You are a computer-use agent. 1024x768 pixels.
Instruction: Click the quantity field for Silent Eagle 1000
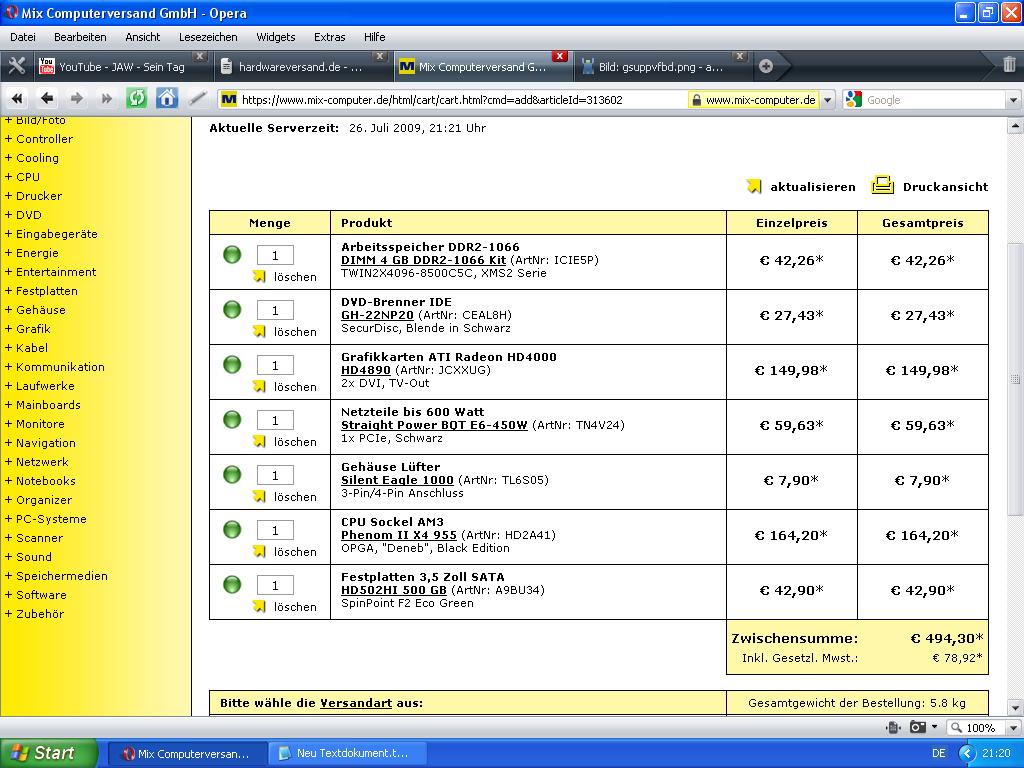[x=275, y=475]
